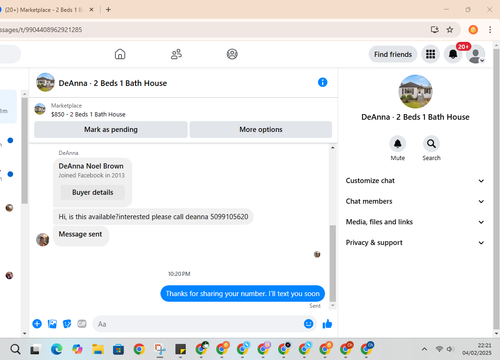
Task: Click the "Thanks for sharing your number" message
Action: pyautogui.click(x=243, y=294)
